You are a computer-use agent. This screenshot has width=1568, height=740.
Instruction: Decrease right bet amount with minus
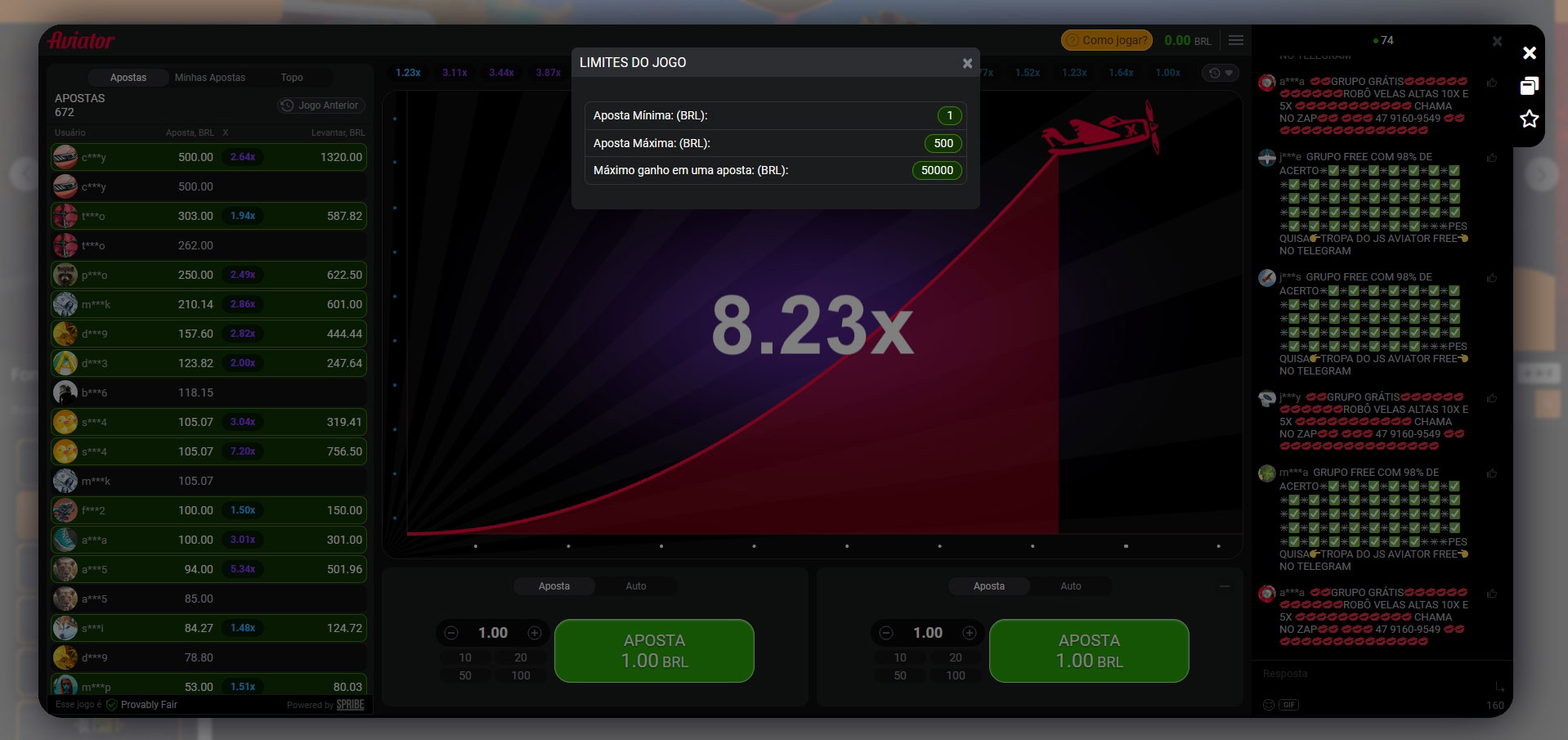click(x=886, y=633)
